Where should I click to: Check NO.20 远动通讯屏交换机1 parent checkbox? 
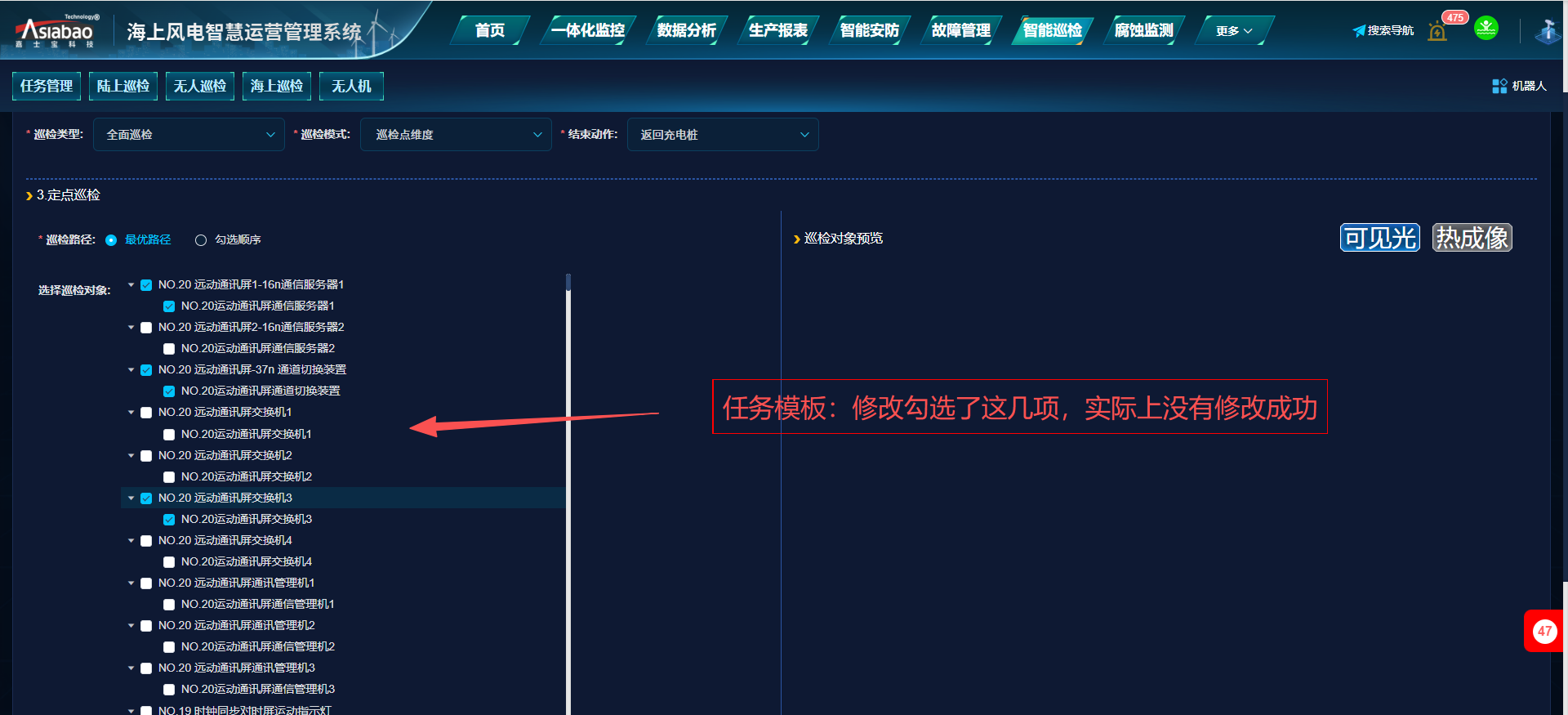(146, 413)
